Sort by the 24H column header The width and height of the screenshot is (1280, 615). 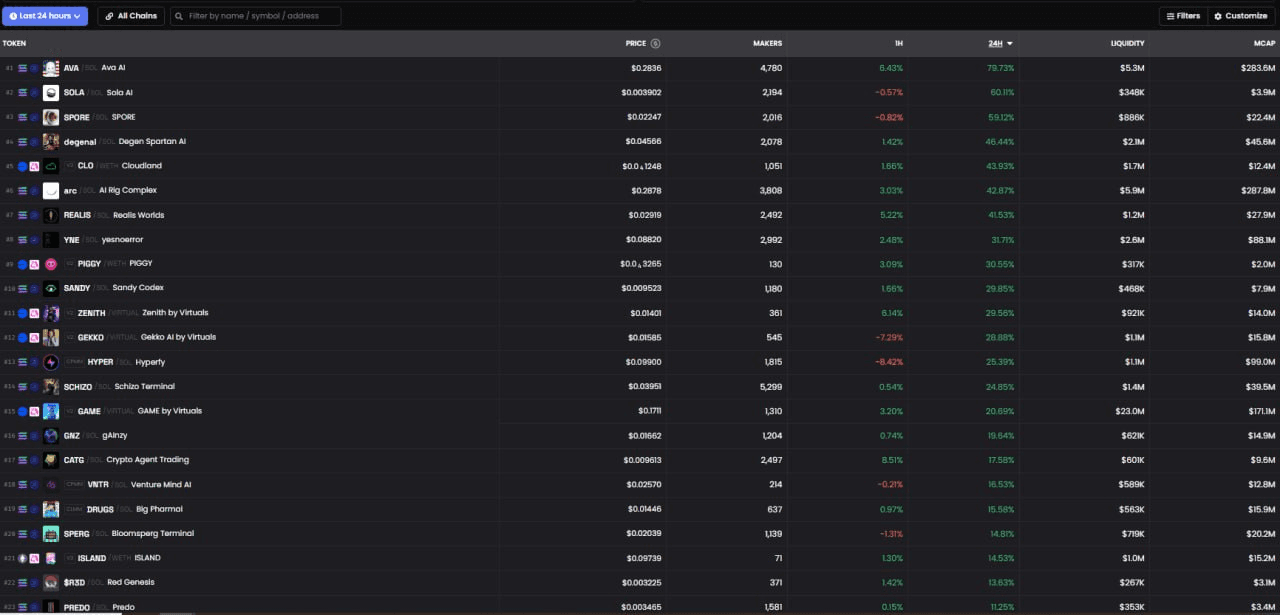click(999, 44)
